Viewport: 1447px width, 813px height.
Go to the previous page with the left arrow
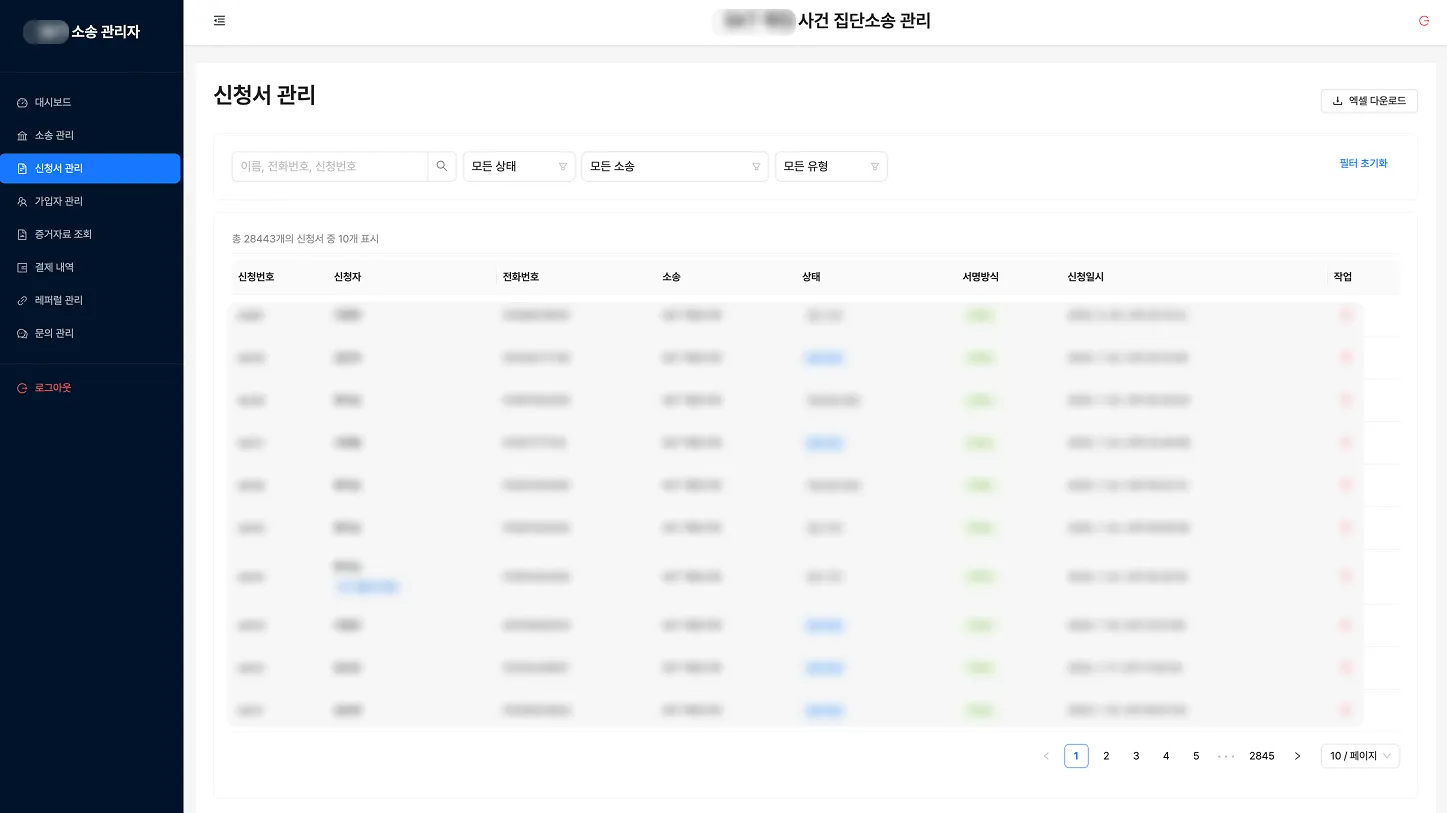(1046, 756)
